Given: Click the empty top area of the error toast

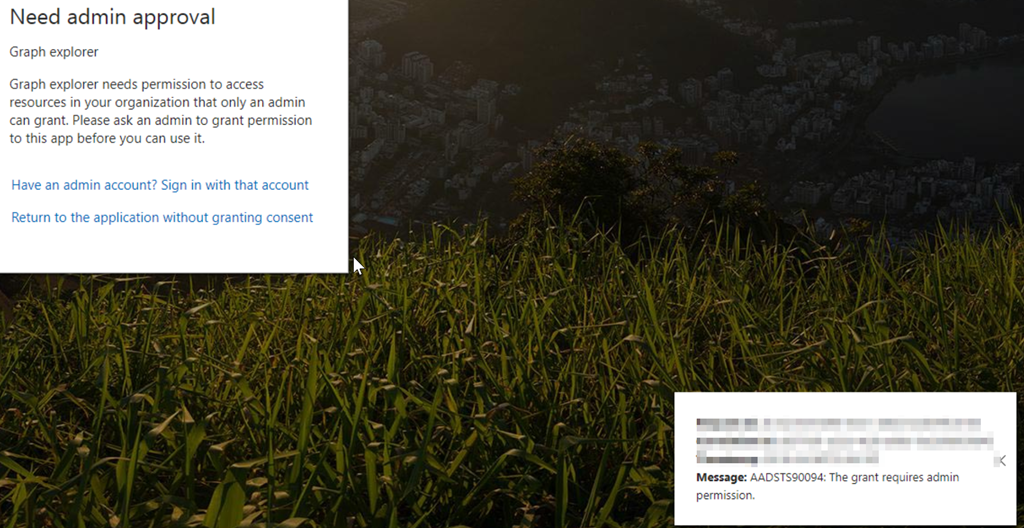Looking at the screenshot, I should (844, 404).
